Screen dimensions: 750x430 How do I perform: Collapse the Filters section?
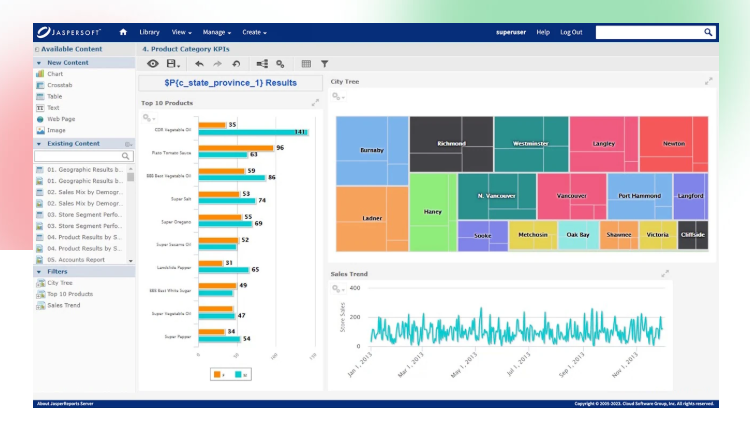click(39, 272)
